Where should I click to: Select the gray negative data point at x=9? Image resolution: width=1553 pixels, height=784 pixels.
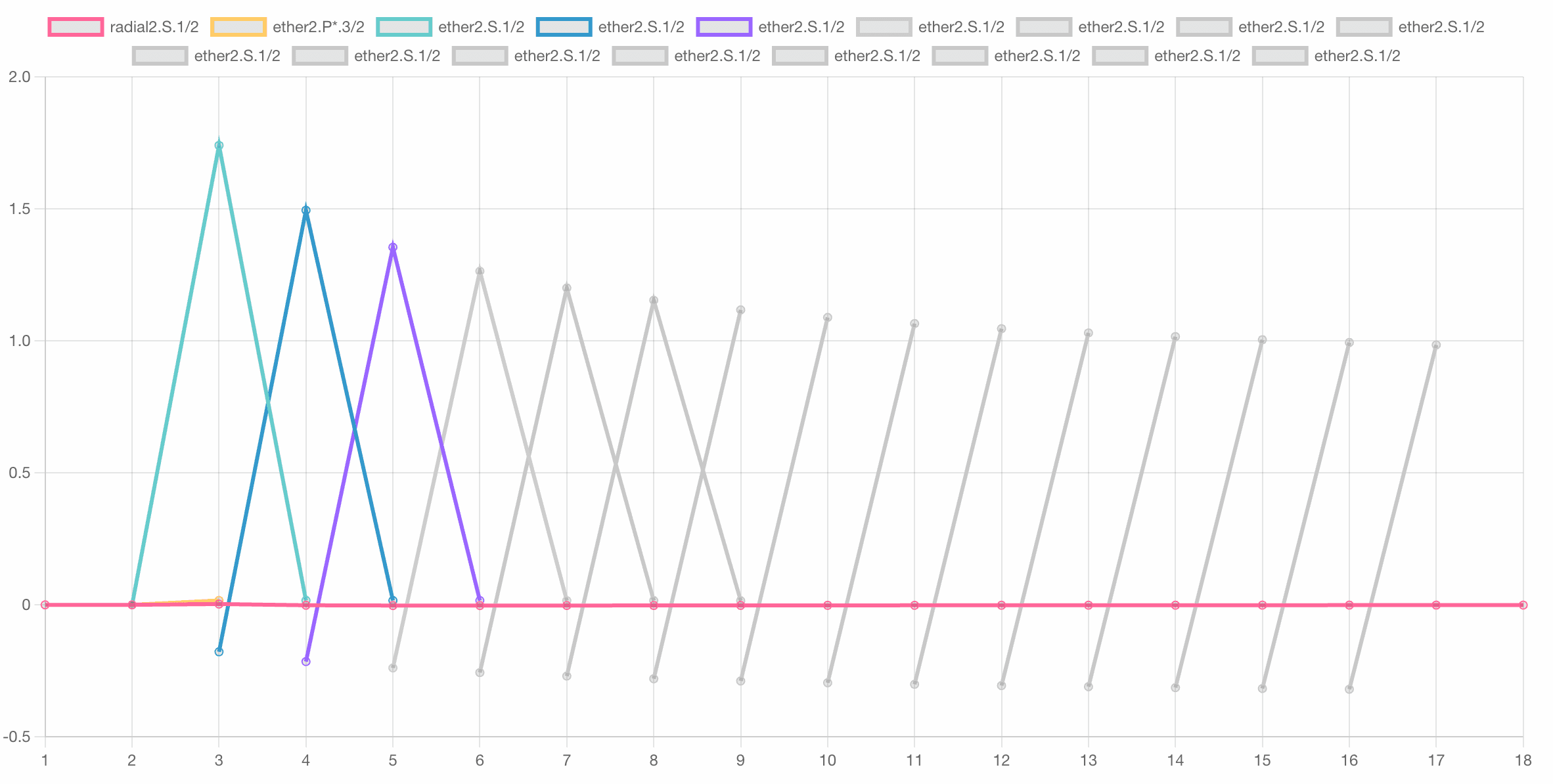(x=740, y=682)
